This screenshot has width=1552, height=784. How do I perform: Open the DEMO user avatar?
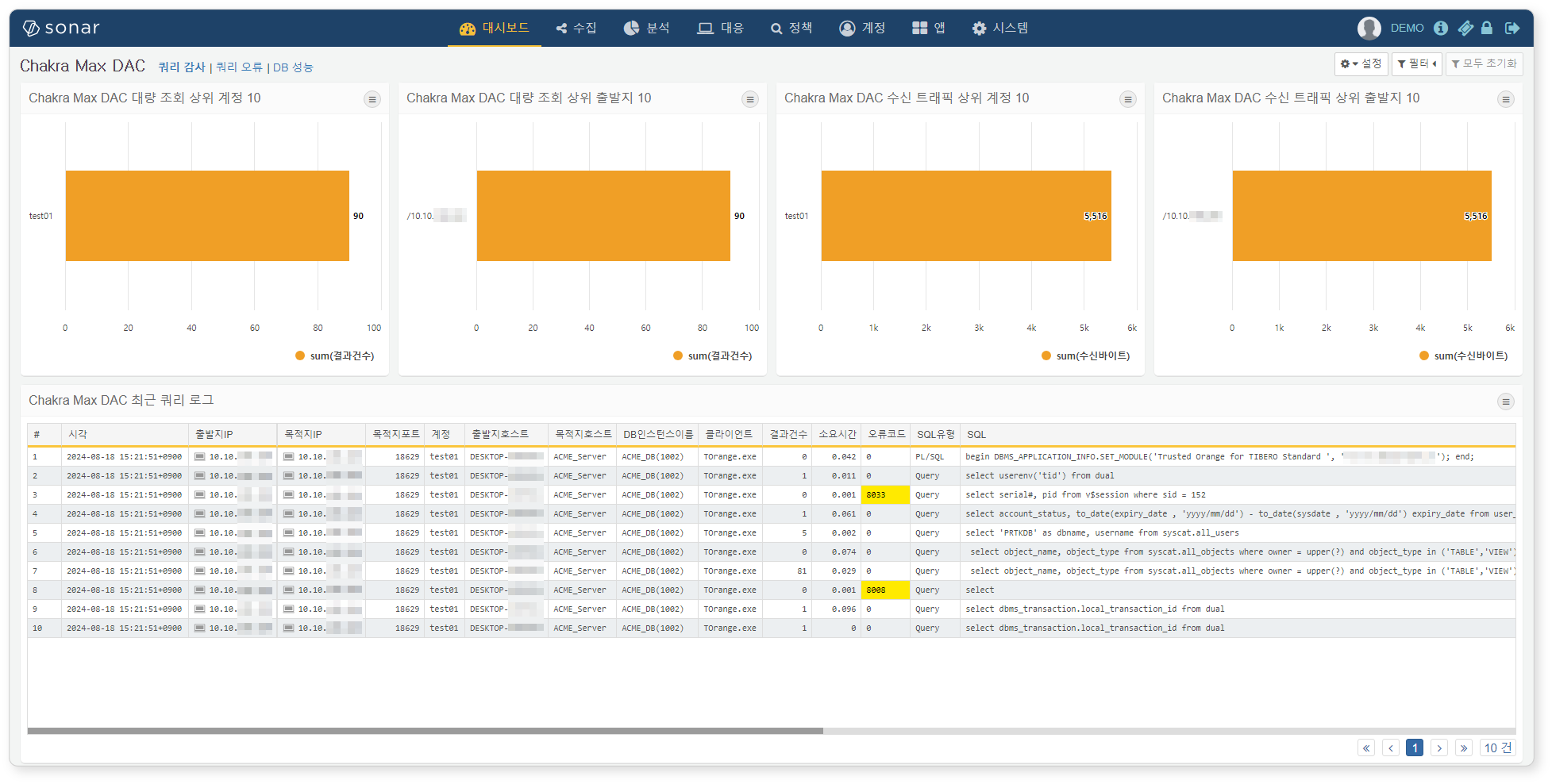pyautogui.click(x=1369, y=28)
